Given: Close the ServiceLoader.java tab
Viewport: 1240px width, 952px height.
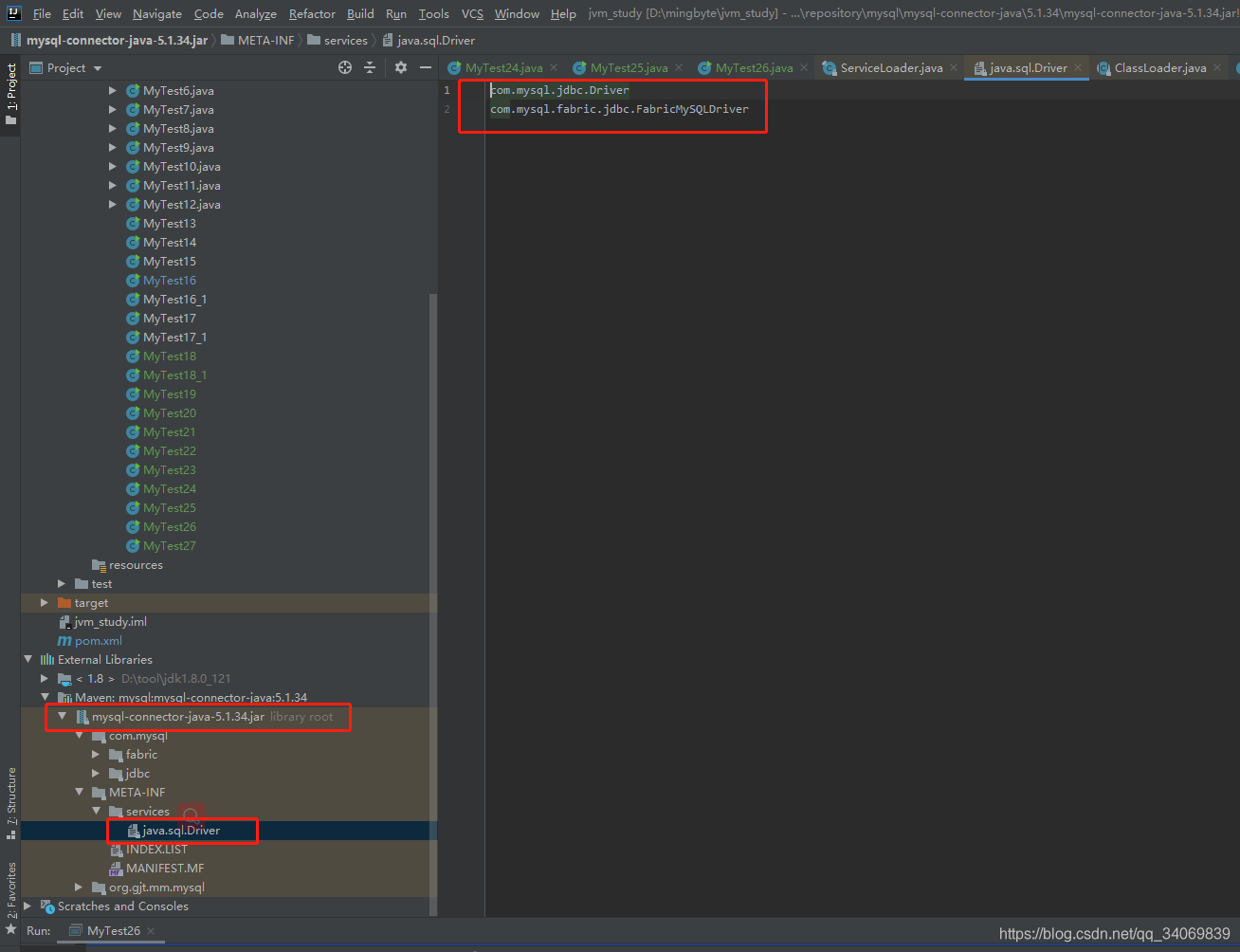Looking at the screenshot, I should point(954,67).
